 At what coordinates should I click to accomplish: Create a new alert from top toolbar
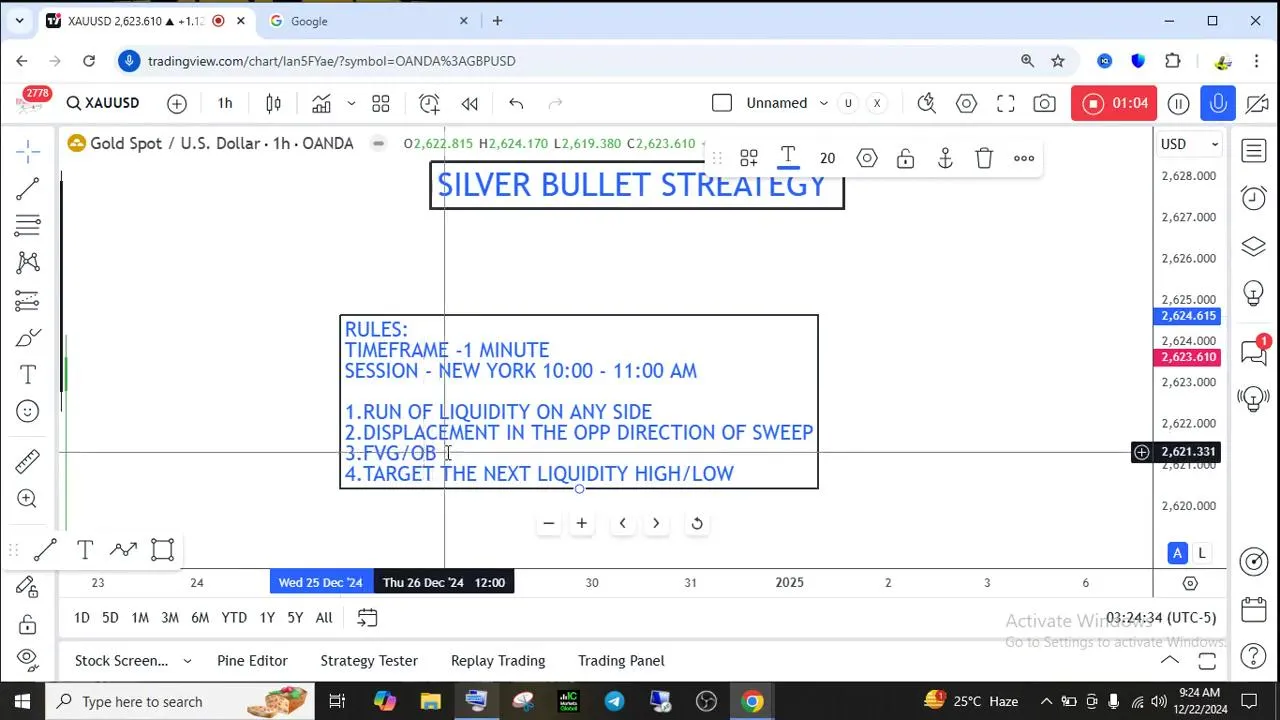(x=429, y=103)
